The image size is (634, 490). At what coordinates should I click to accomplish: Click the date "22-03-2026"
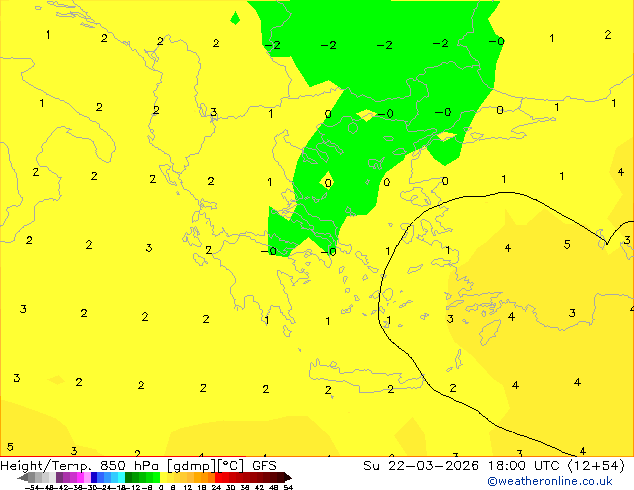(433, 466)
